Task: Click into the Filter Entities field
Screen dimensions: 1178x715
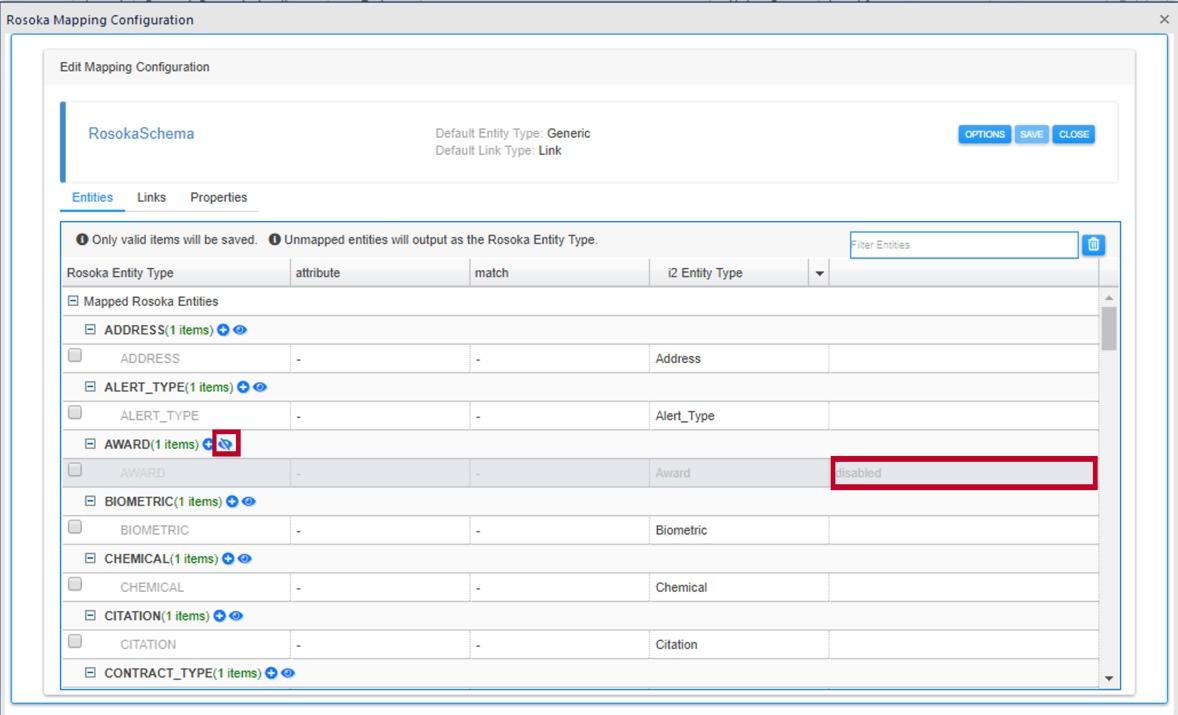Action: pos(961,245)
